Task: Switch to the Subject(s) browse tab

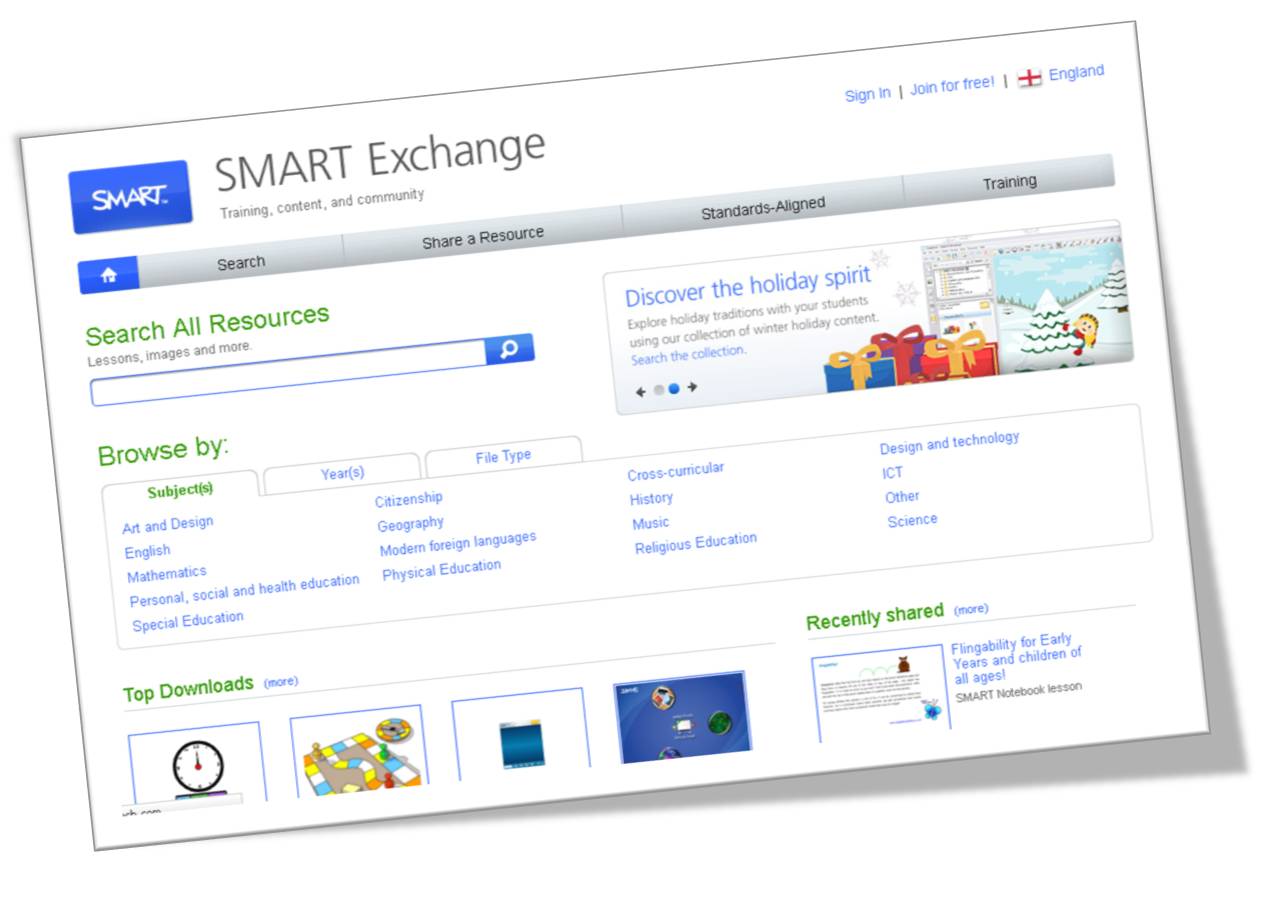Action: pyautogui.click(x=180, y=490)
